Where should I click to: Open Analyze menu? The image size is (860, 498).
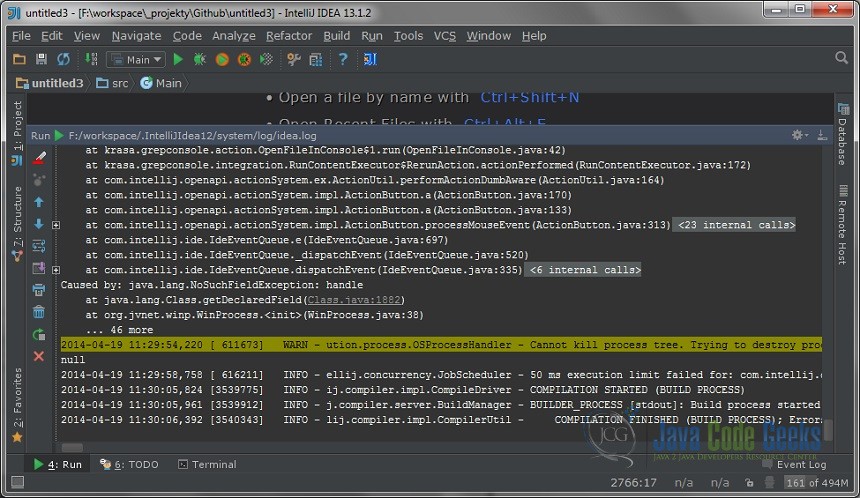coord(234,36)
